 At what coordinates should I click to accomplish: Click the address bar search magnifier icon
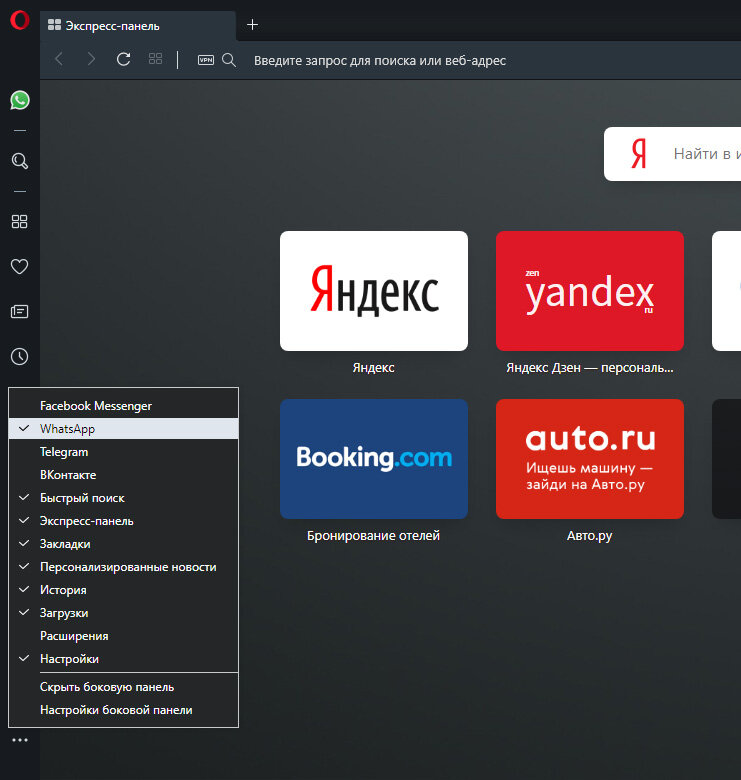[229, 60]
